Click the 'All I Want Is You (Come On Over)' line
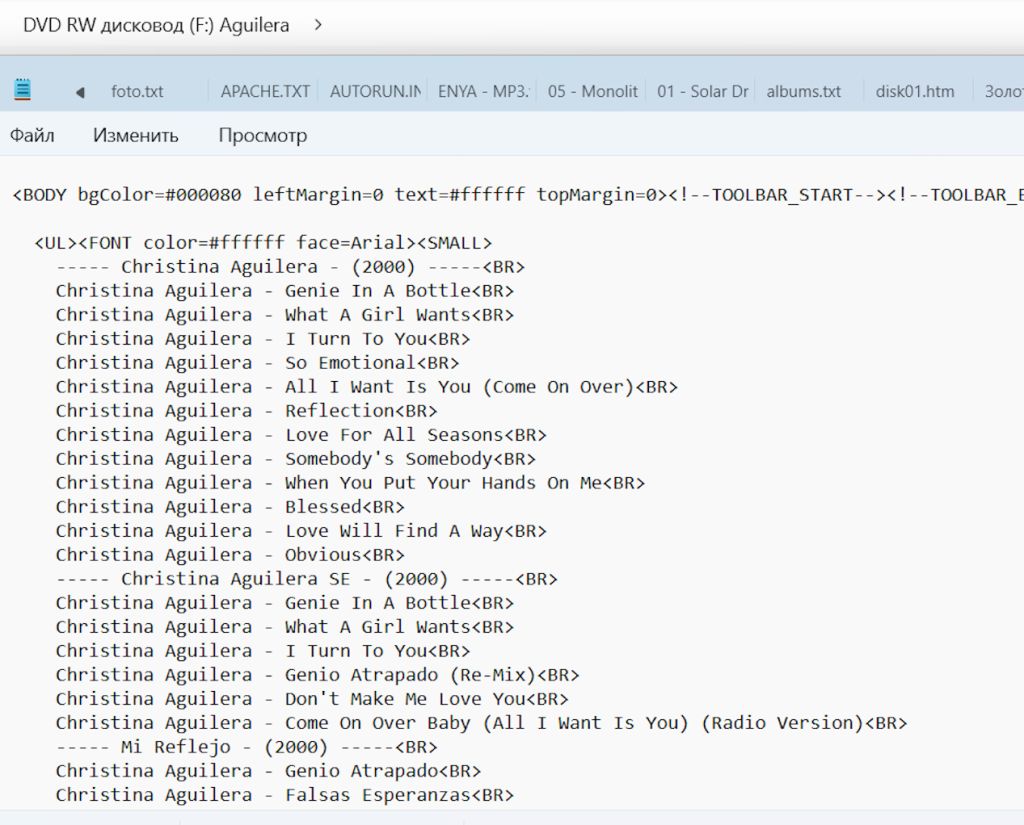Viewport: 1024px width, 825px height. (x=367, y=387)
